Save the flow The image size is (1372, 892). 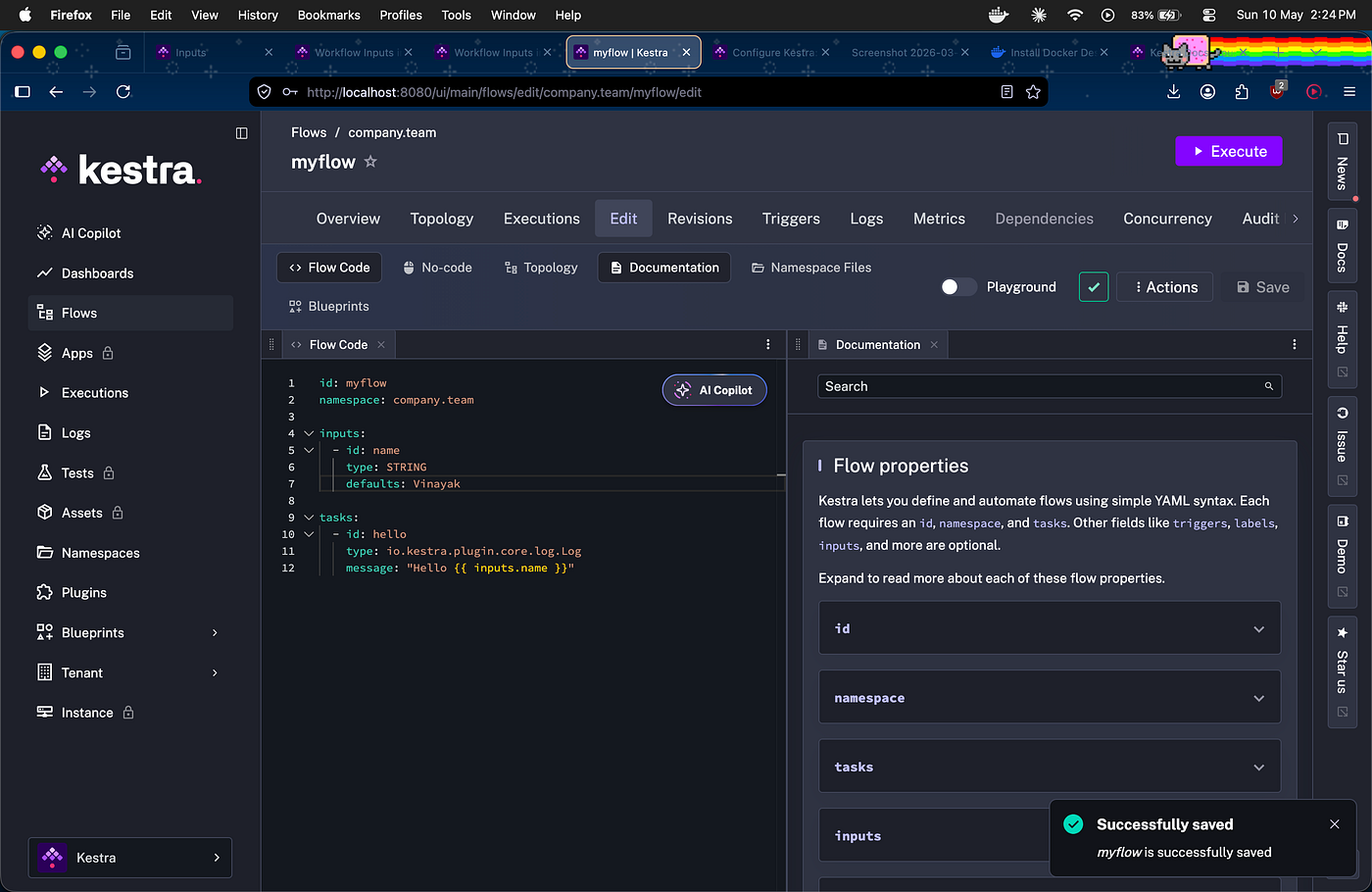pos(1263,287)
